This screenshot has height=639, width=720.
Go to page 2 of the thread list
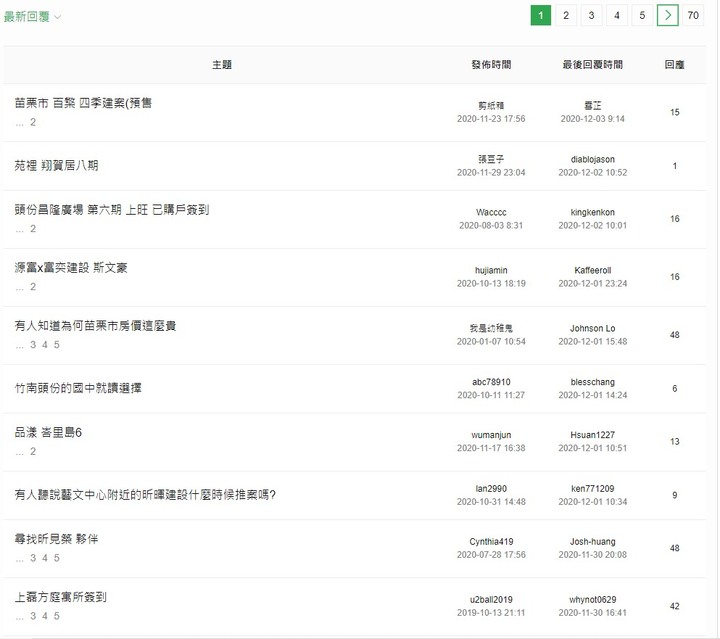pos(566,16)
